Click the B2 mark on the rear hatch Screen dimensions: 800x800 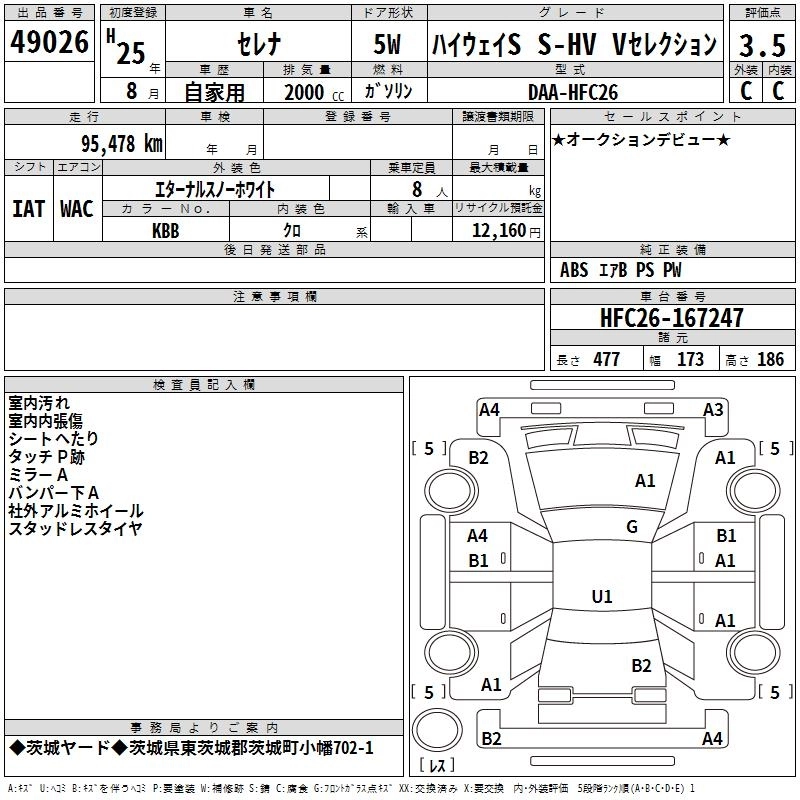pos(641,665)
